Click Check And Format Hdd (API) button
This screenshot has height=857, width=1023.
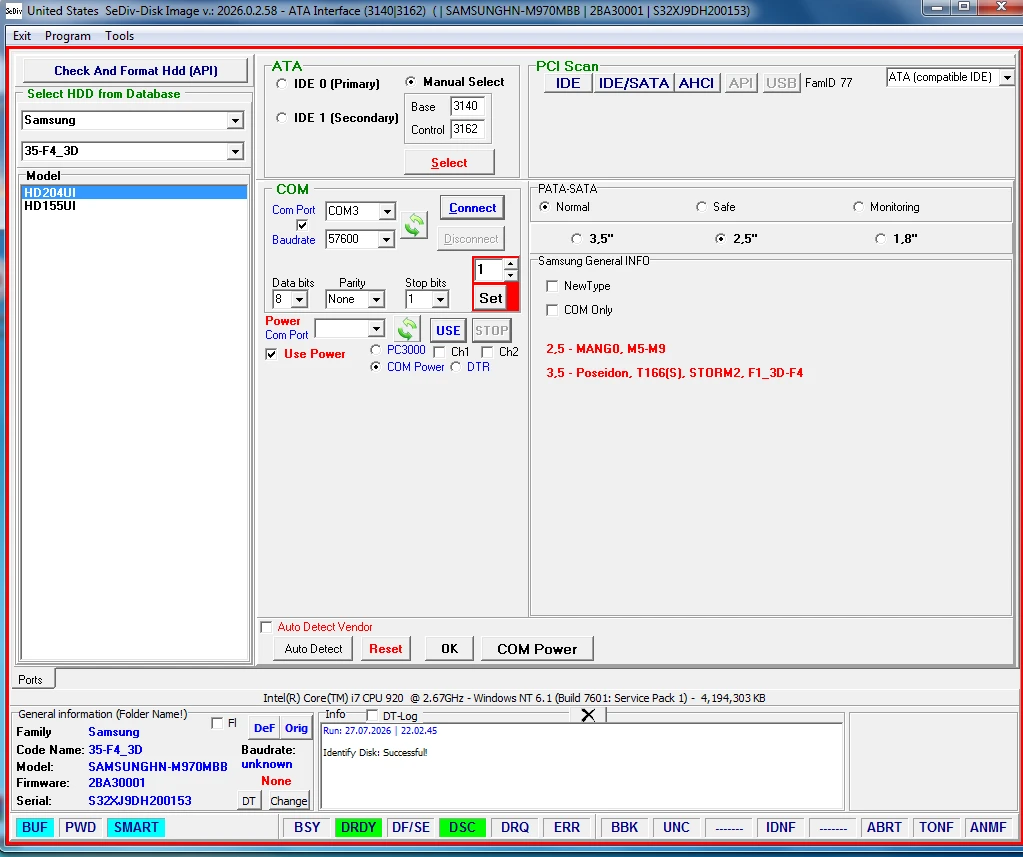click(x=136, y=70)
